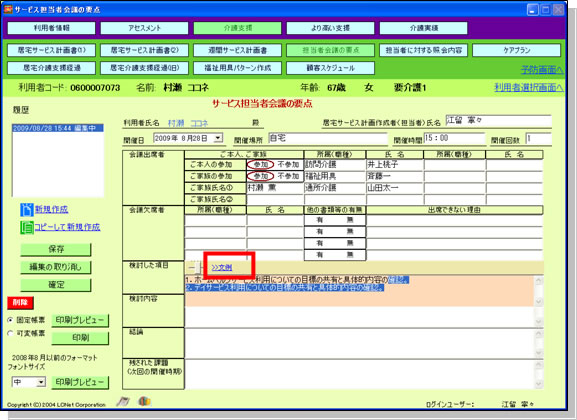Select the 介護支援 tab

237,28
